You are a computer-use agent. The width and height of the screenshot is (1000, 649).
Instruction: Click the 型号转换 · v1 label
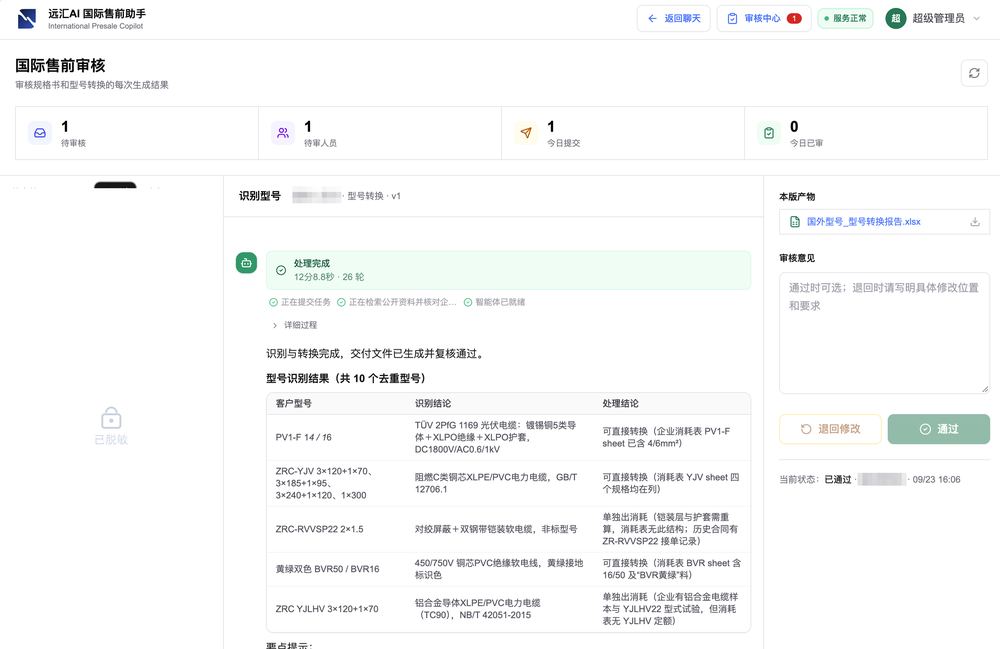click(374, 196)
